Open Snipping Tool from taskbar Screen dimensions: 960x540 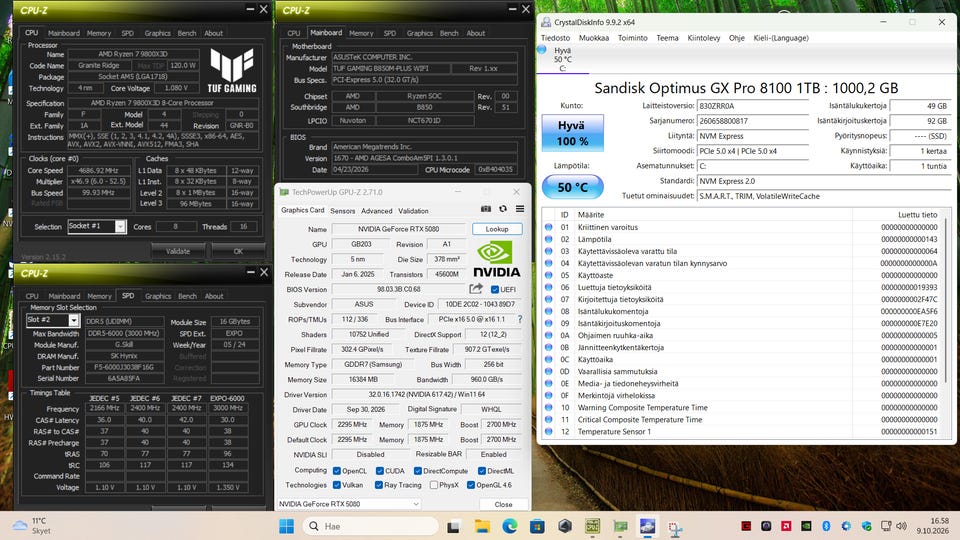675,528
